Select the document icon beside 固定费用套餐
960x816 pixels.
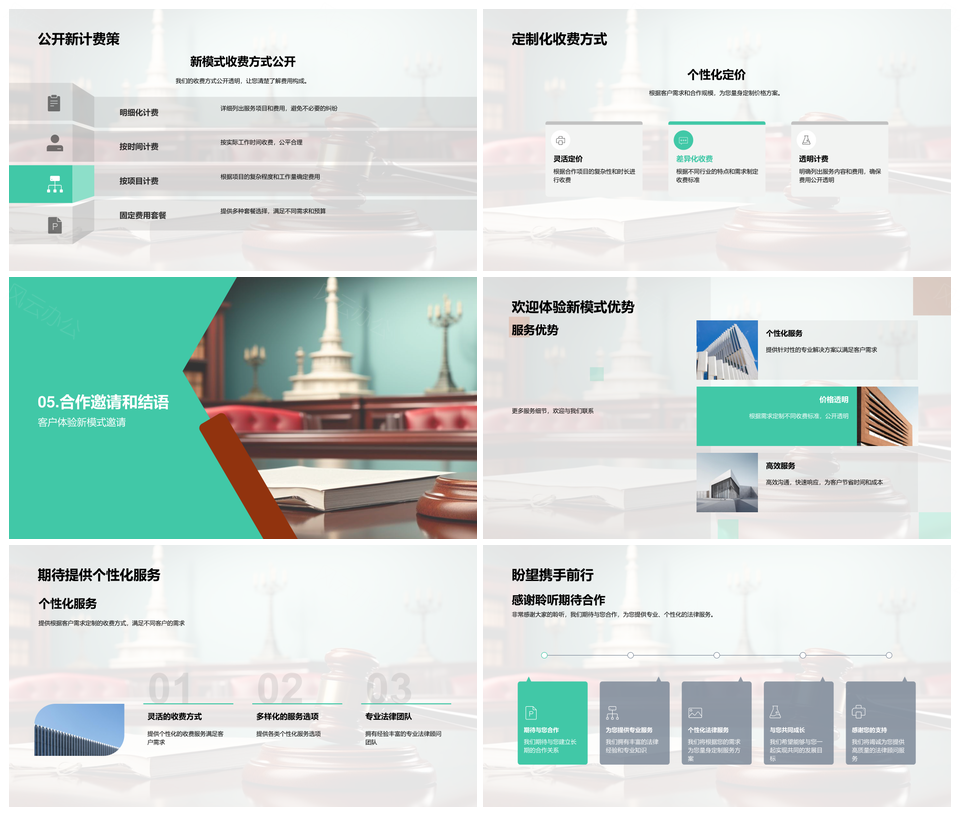(54, 225)
